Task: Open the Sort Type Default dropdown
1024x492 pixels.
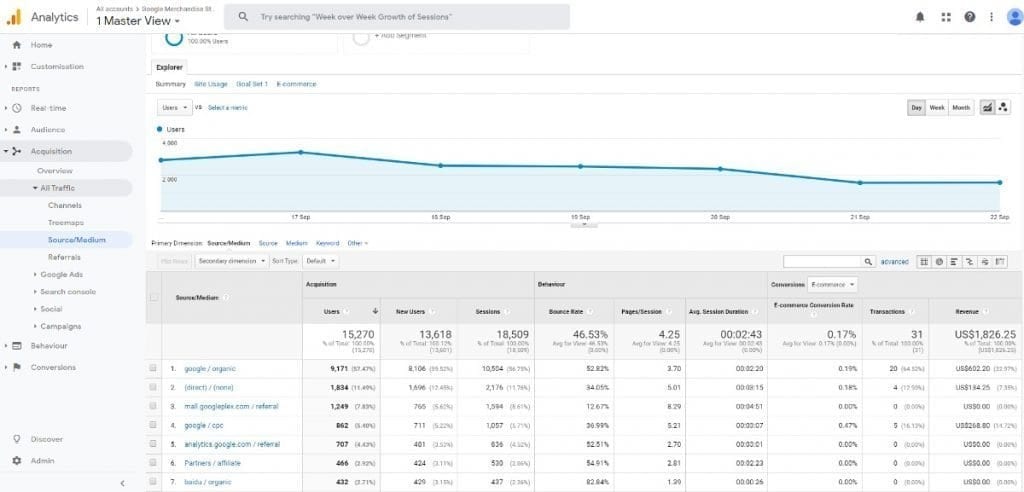Action: pyautogui.click(x=321, y=261)
